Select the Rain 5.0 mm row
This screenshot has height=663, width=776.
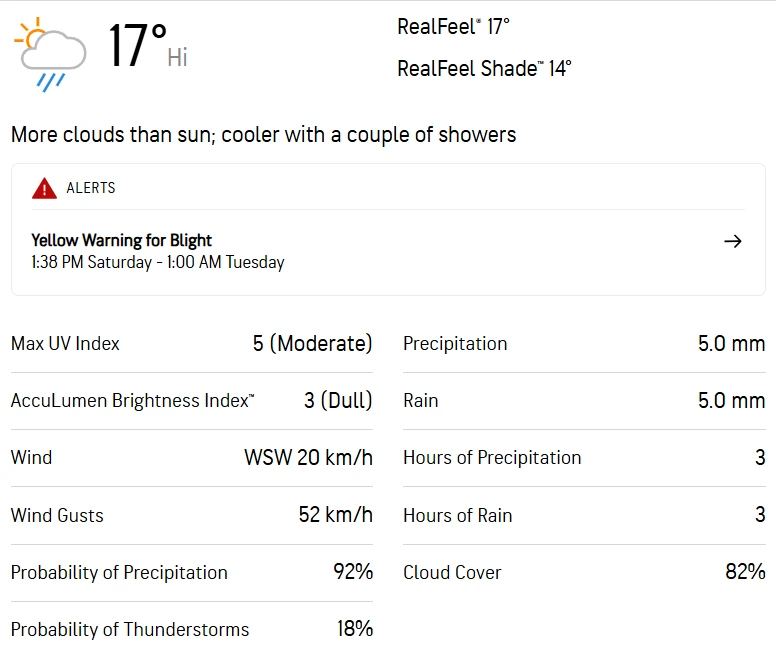[x=584, y=401]
